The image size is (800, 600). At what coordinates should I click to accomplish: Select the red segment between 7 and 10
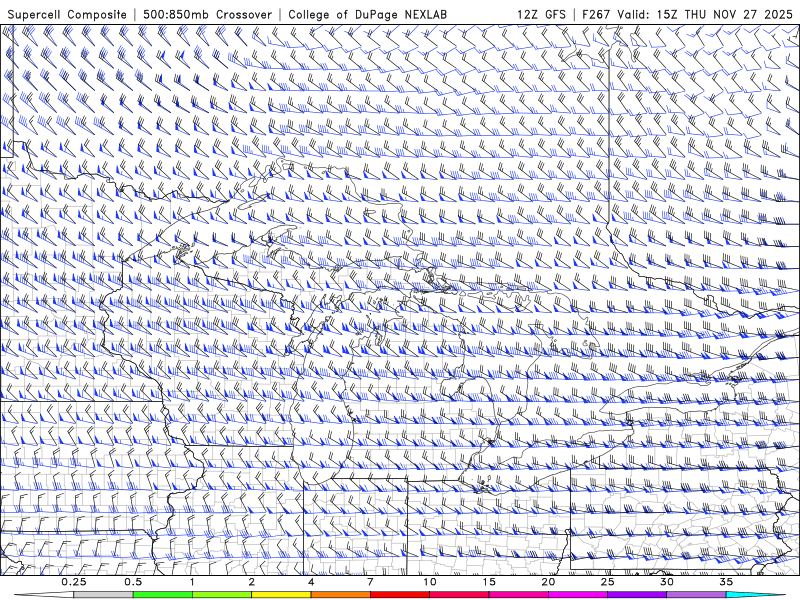(x=400, y=595)
